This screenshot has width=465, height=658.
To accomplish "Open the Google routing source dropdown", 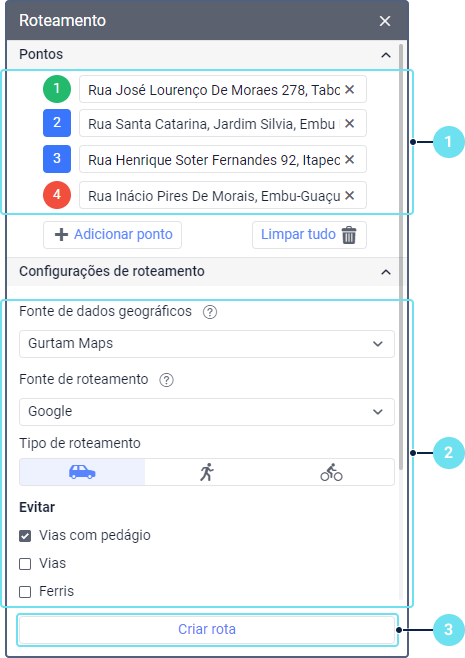I will [x=206, y=412].
